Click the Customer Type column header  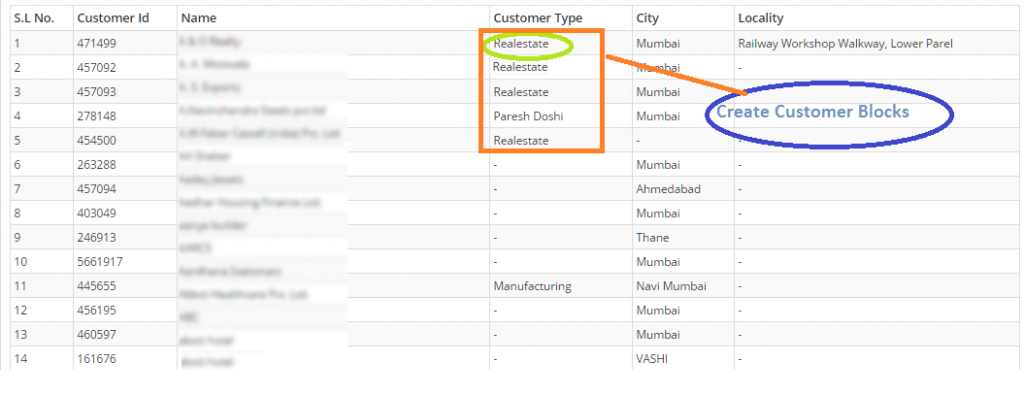coord(537,18)
